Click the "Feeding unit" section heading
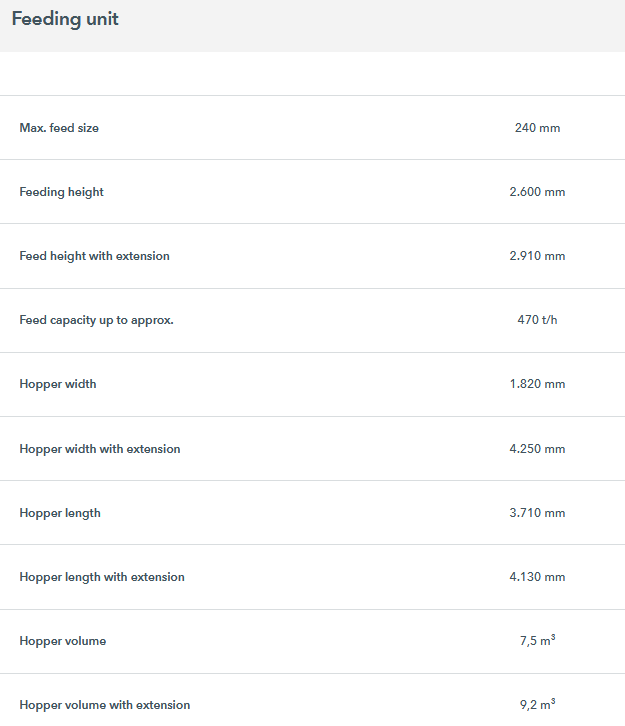625x726 pixels. pos(65,20)
